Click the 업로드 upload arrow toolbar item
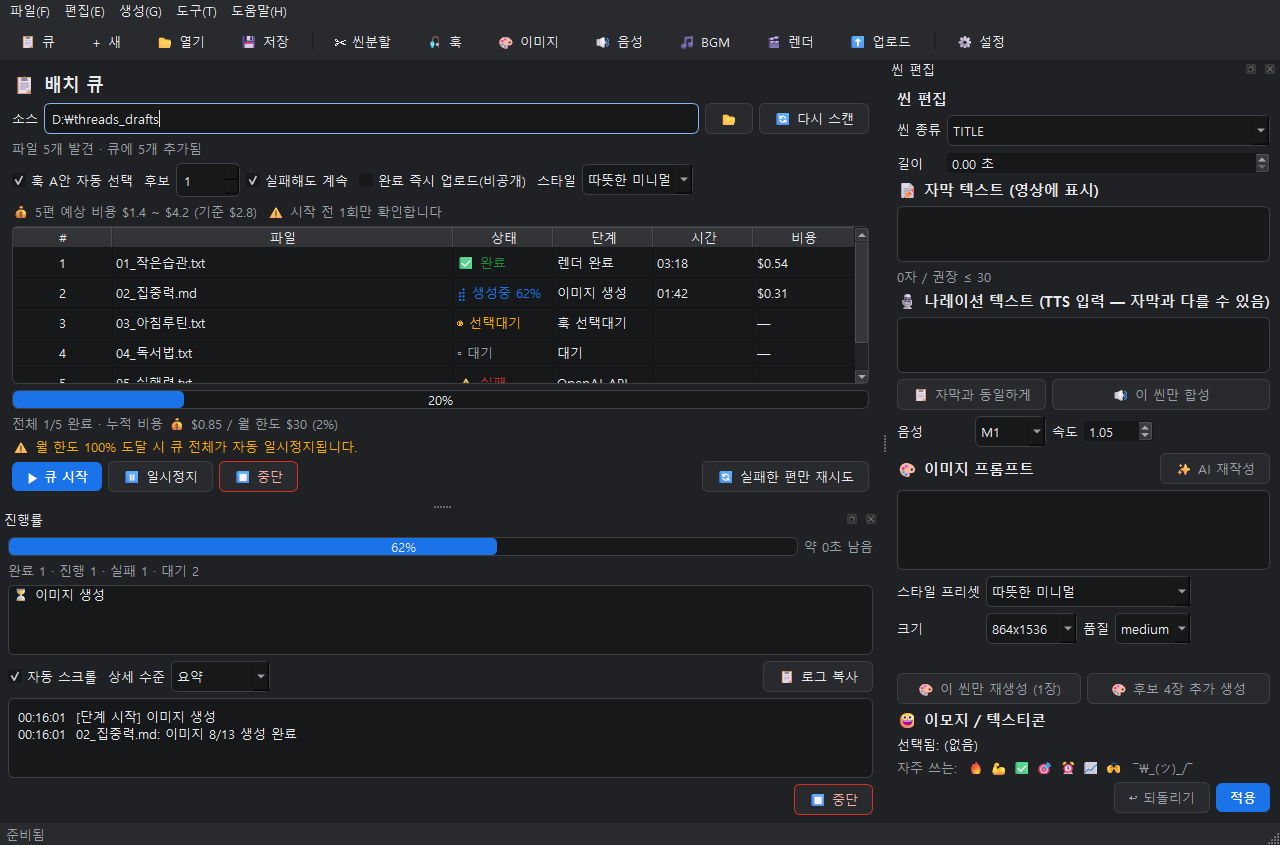 tap(880, 42)
